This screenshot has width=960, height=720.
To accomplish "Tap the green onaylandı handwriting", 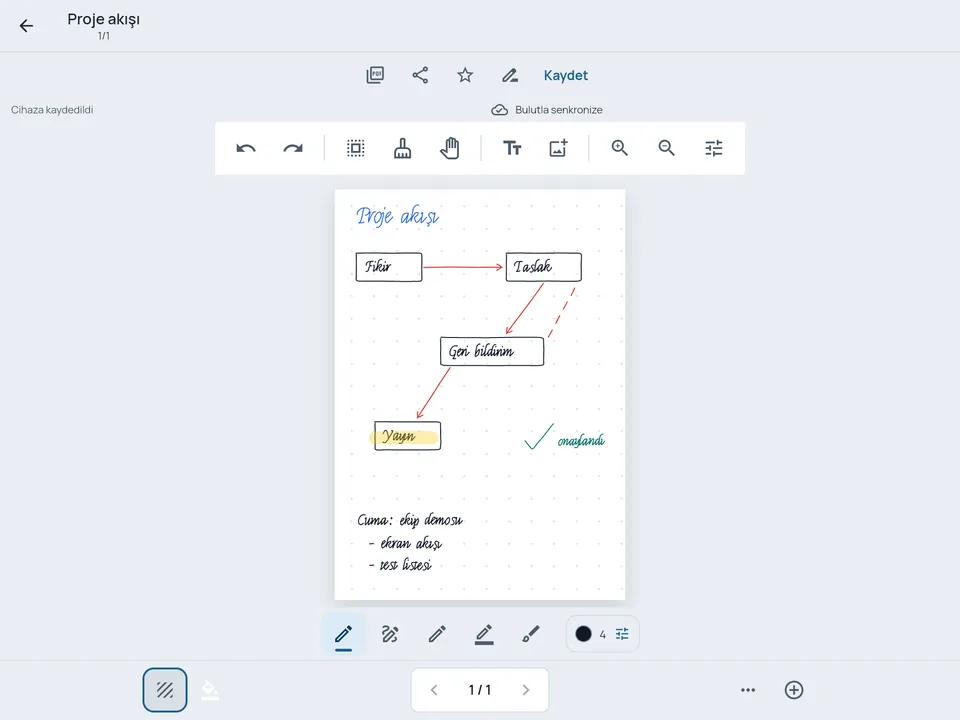I will [x=580, y=441].
